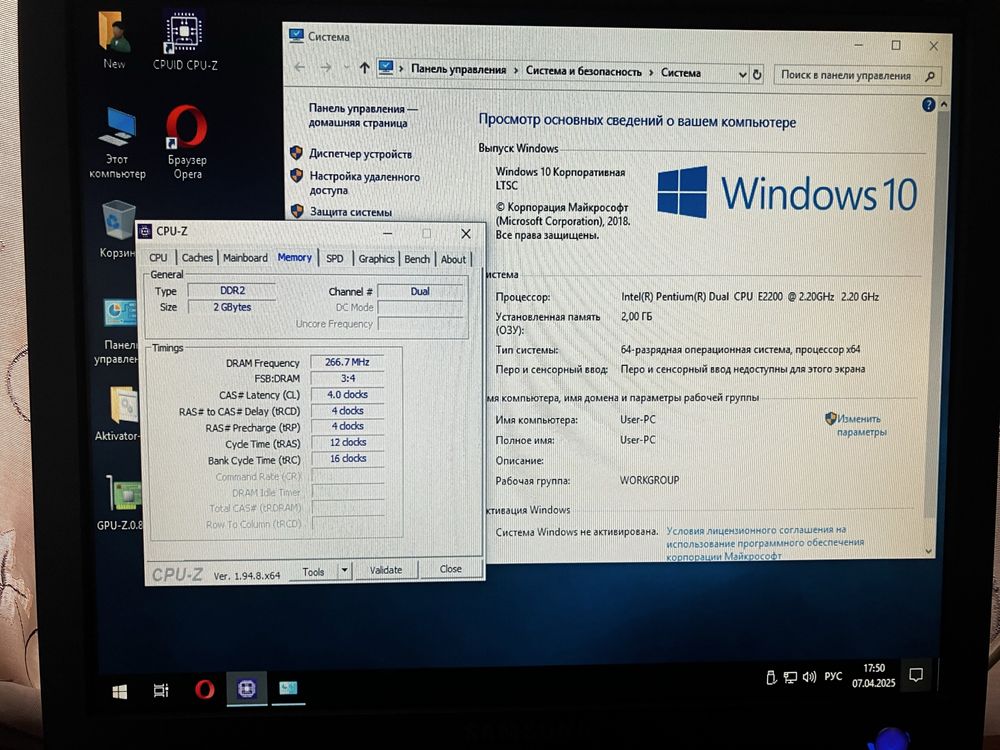Click the network icon in the tray
1000x750 pixels.
(x=790, y=677)
